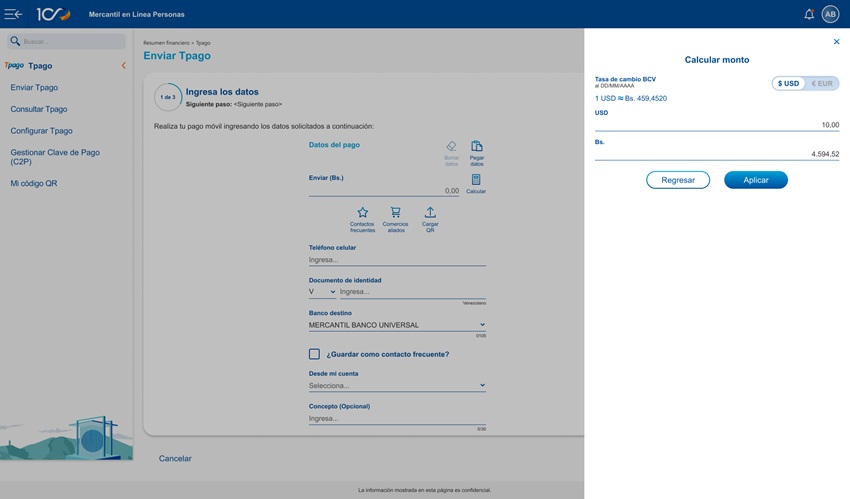The width and height of the screenshot is (850, 499).
Task: Click the USD amount field showing 10,00
Action: [717, 125]
